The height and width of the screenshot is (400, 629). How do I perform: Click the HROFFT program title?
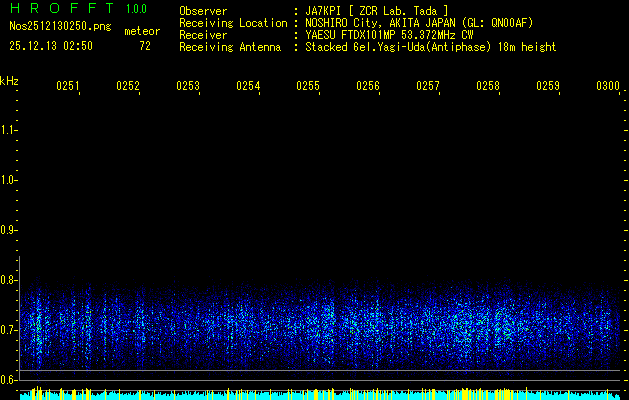[x=61, y=10]
